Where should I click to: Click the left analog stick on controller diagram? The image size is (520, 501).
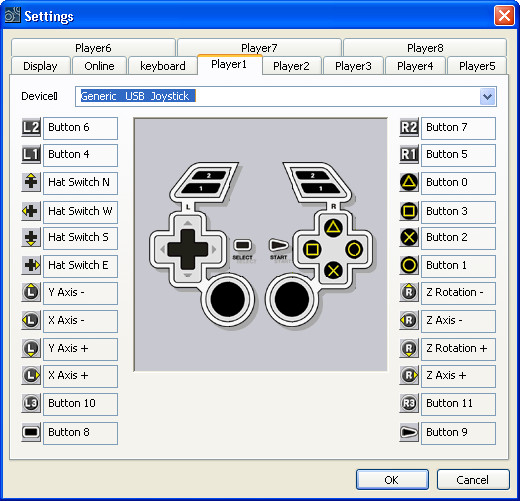tap(228, 299)
